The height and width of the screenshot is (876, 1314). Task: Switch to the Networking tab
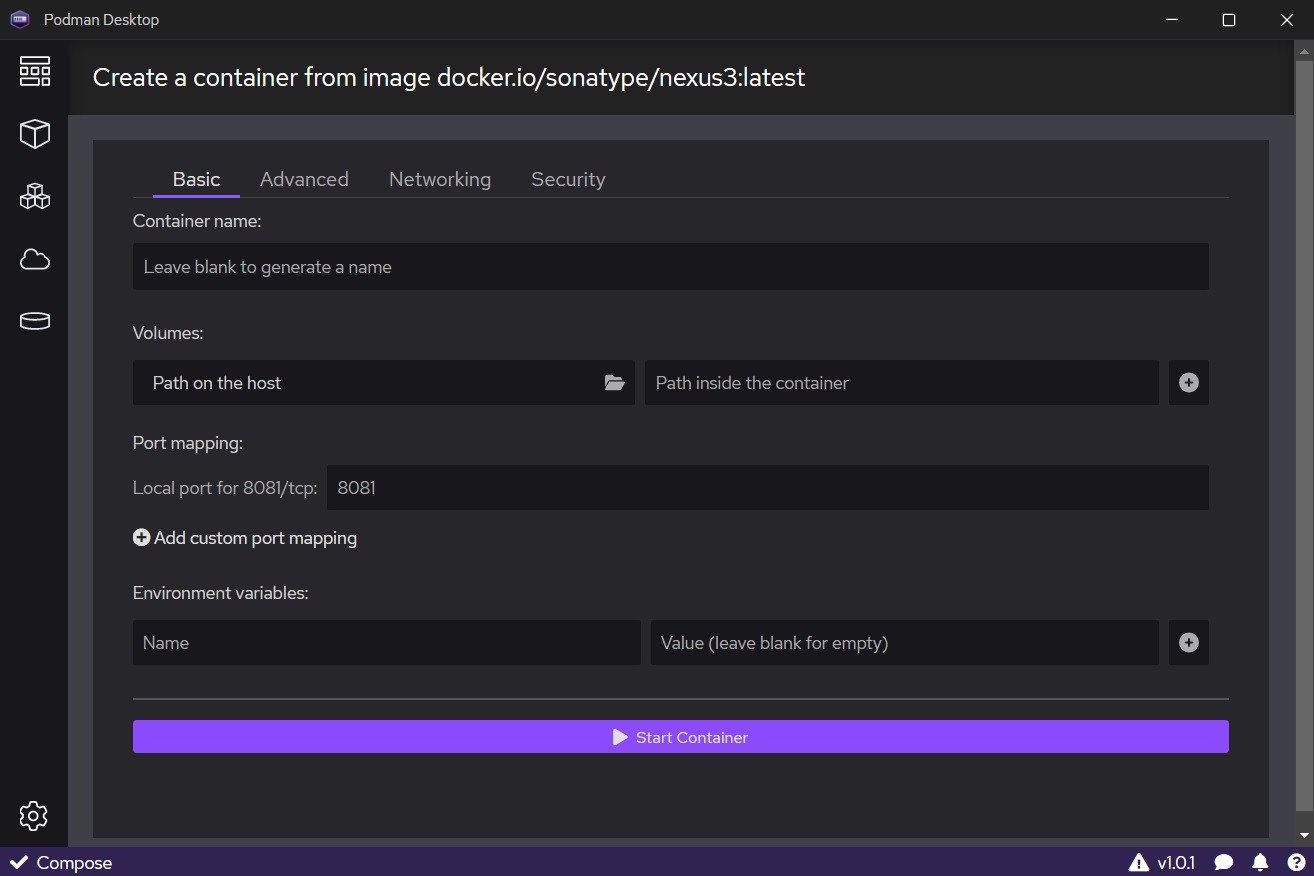click(439, 179)
